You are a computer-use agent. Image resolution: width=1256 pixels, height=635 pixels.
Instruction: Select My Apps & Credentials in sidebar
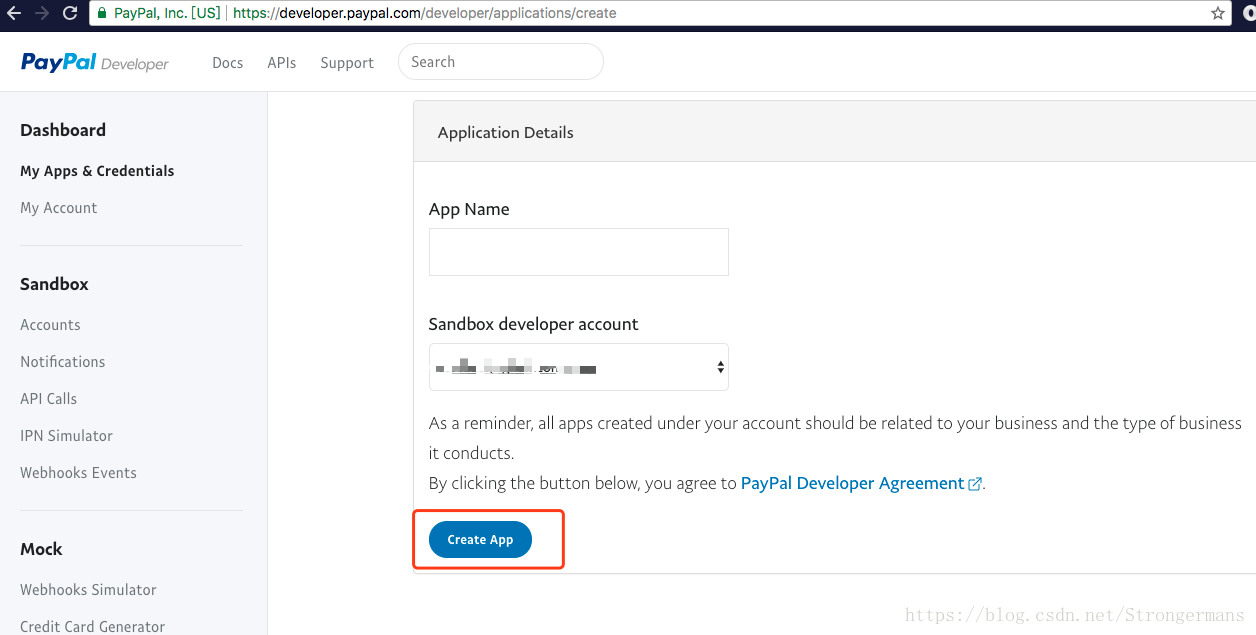point(97,171)
